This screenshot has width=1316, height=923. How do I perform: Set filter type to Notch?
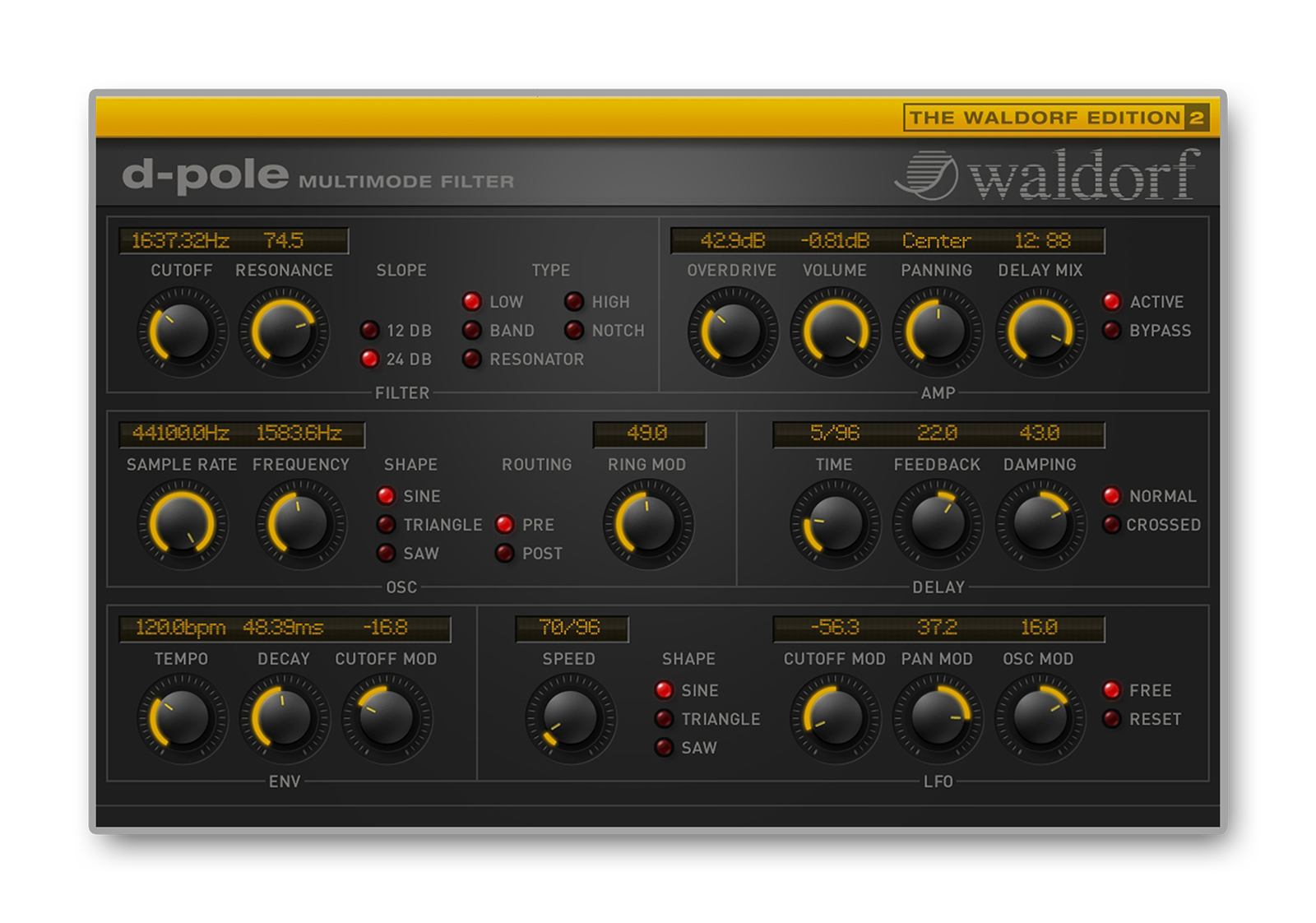pos(574,331)
